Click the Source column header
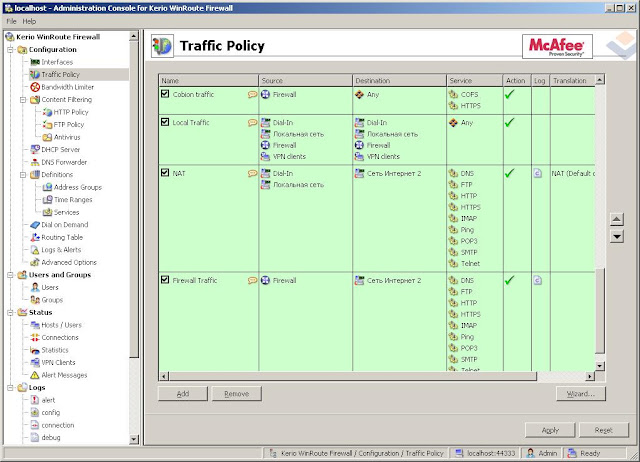The height and width of the screenshot is (462, 640). (305, 80)
